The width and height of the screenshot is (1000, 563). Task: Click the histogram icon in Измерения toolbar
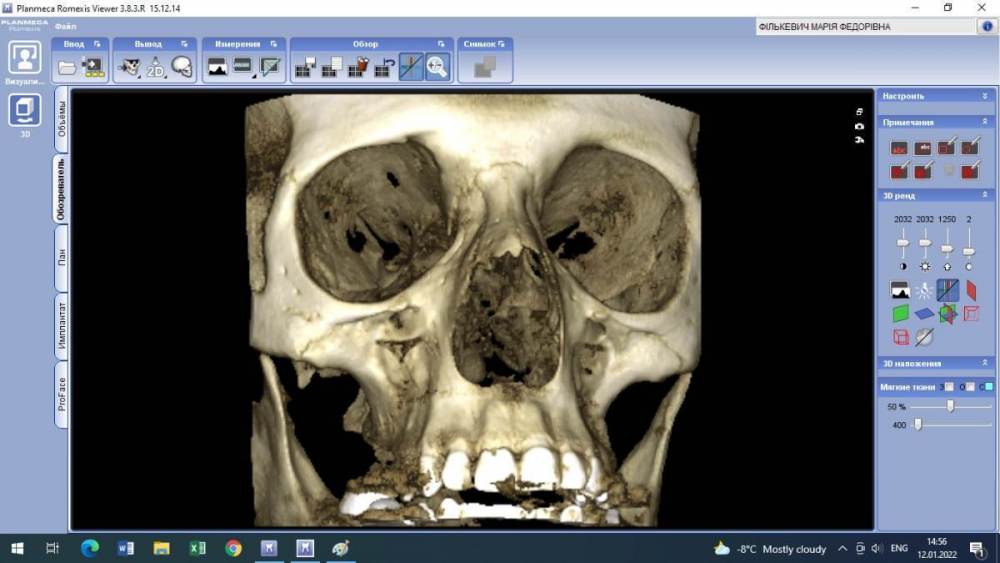(217, 67)
